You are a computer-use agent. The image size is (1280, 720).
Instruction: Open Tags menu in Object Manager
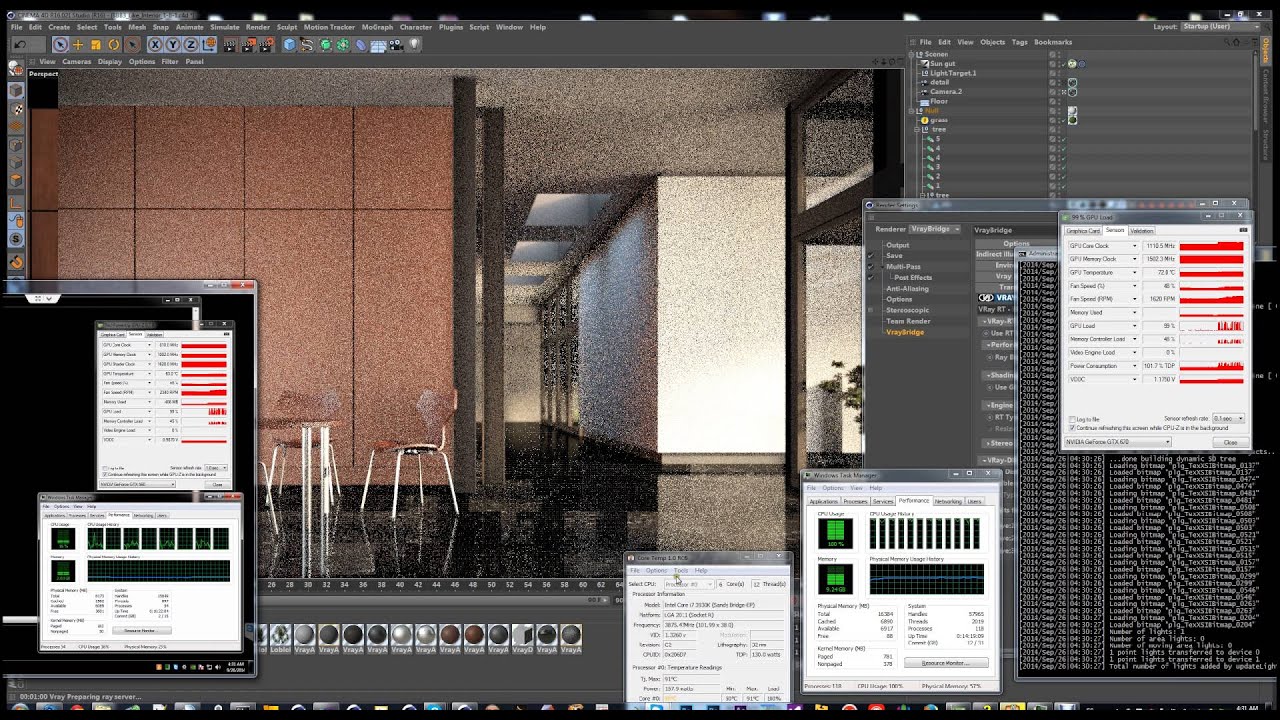(1019, 42)
